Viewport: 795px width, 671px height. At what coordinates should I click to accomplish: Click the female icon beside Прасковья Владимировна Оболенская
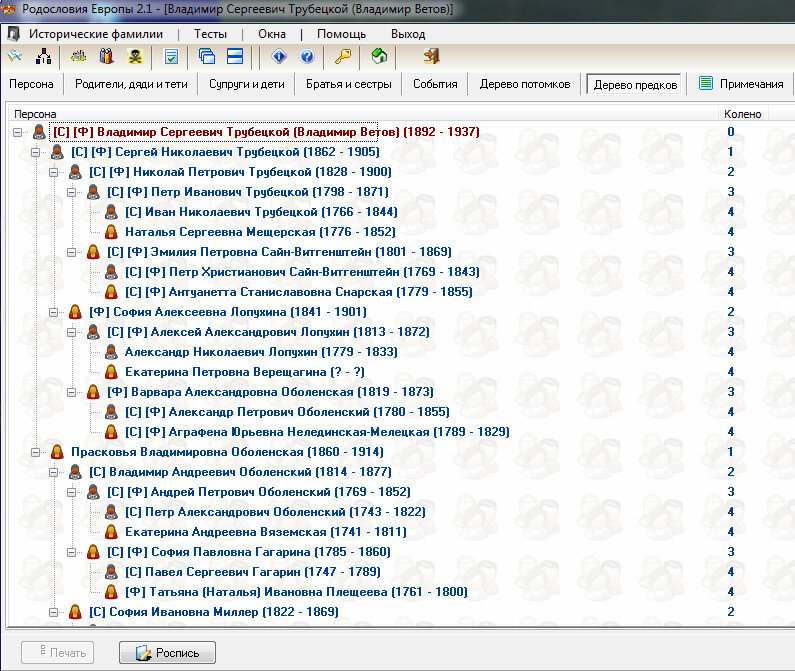pos(57,451)
